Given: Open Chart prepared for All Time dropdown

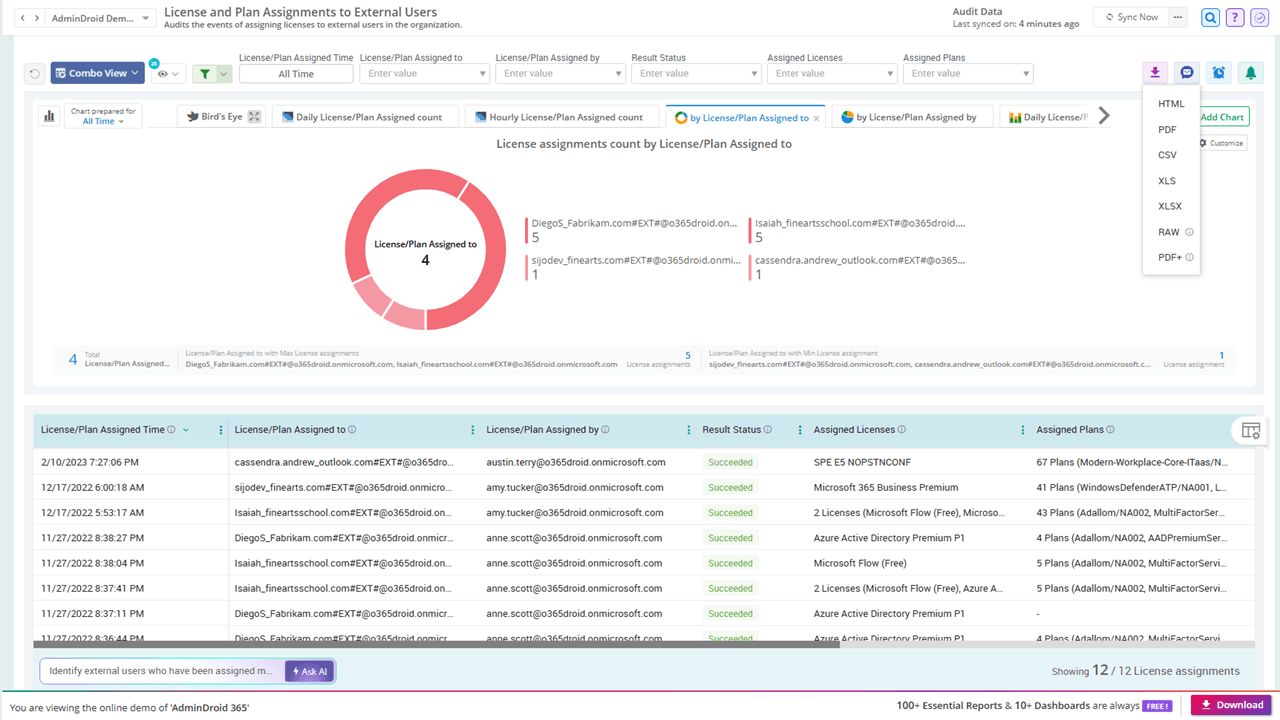Looking at the screenshot, I should [103, 116].
